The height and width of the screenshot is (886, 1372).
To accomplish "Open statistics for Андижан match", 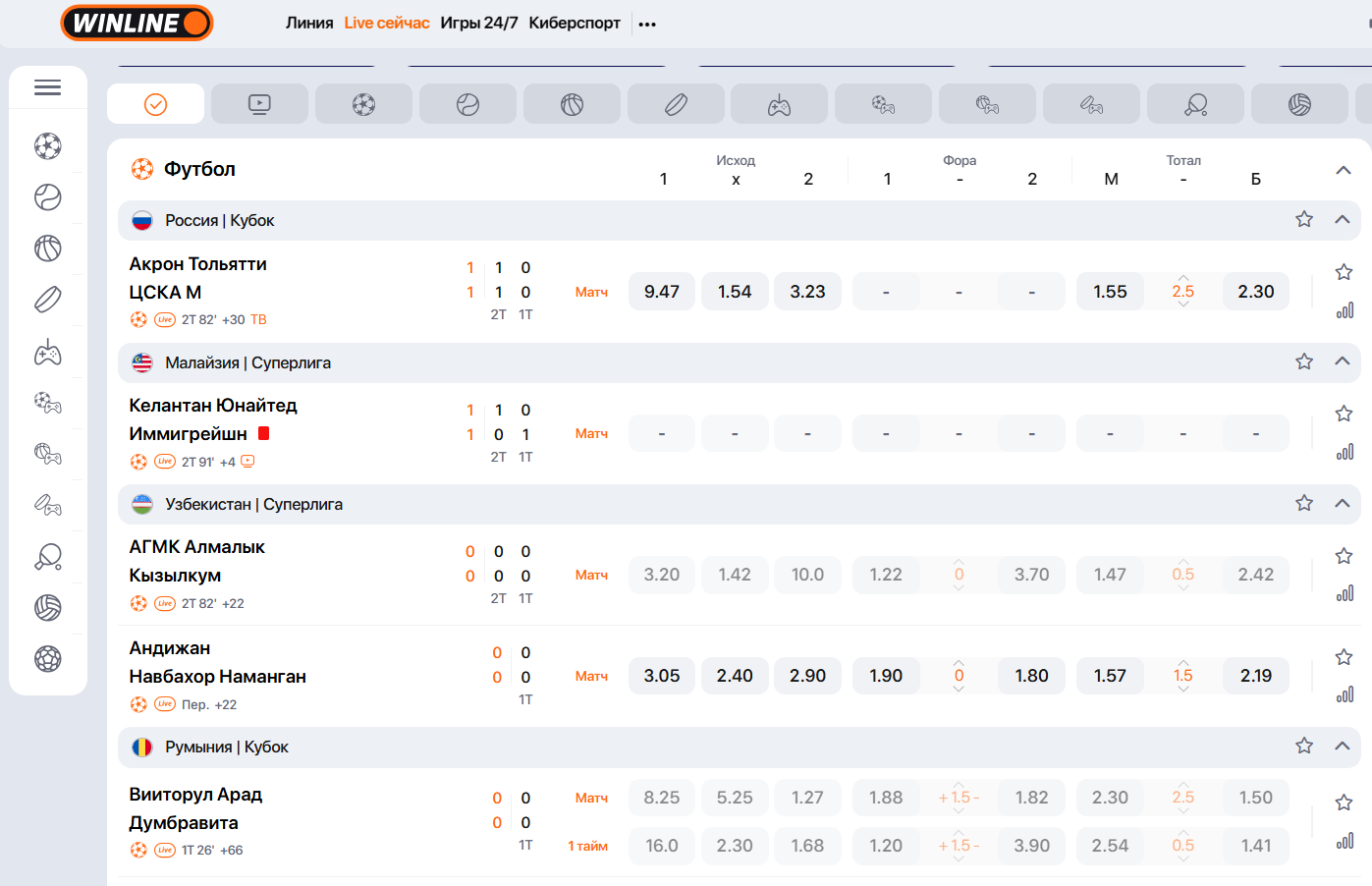I will [1345, 694].
